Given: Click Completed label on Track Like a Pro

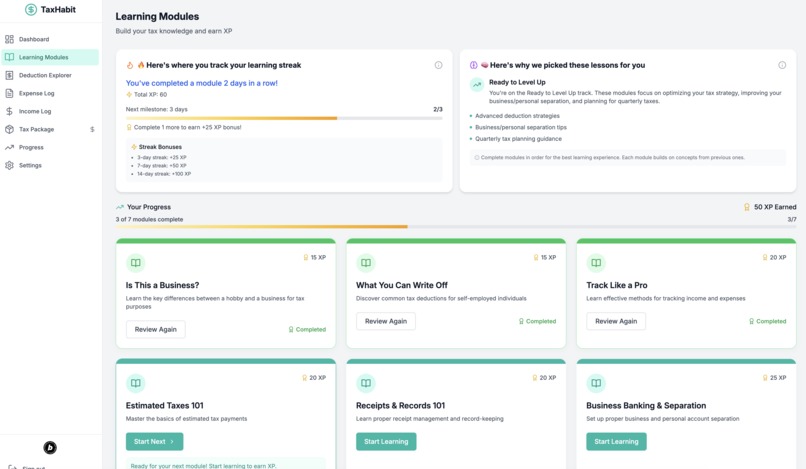Looking at the screenshot, I should tap(767, 321).
